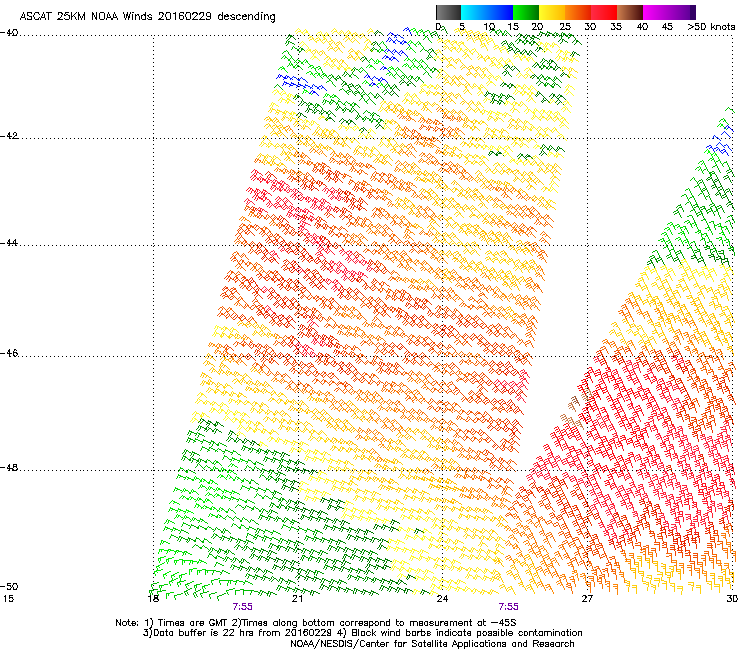Click the 21 longitude axis label
Viewport: 740px width, 650px height.
(x=297, y=599)
